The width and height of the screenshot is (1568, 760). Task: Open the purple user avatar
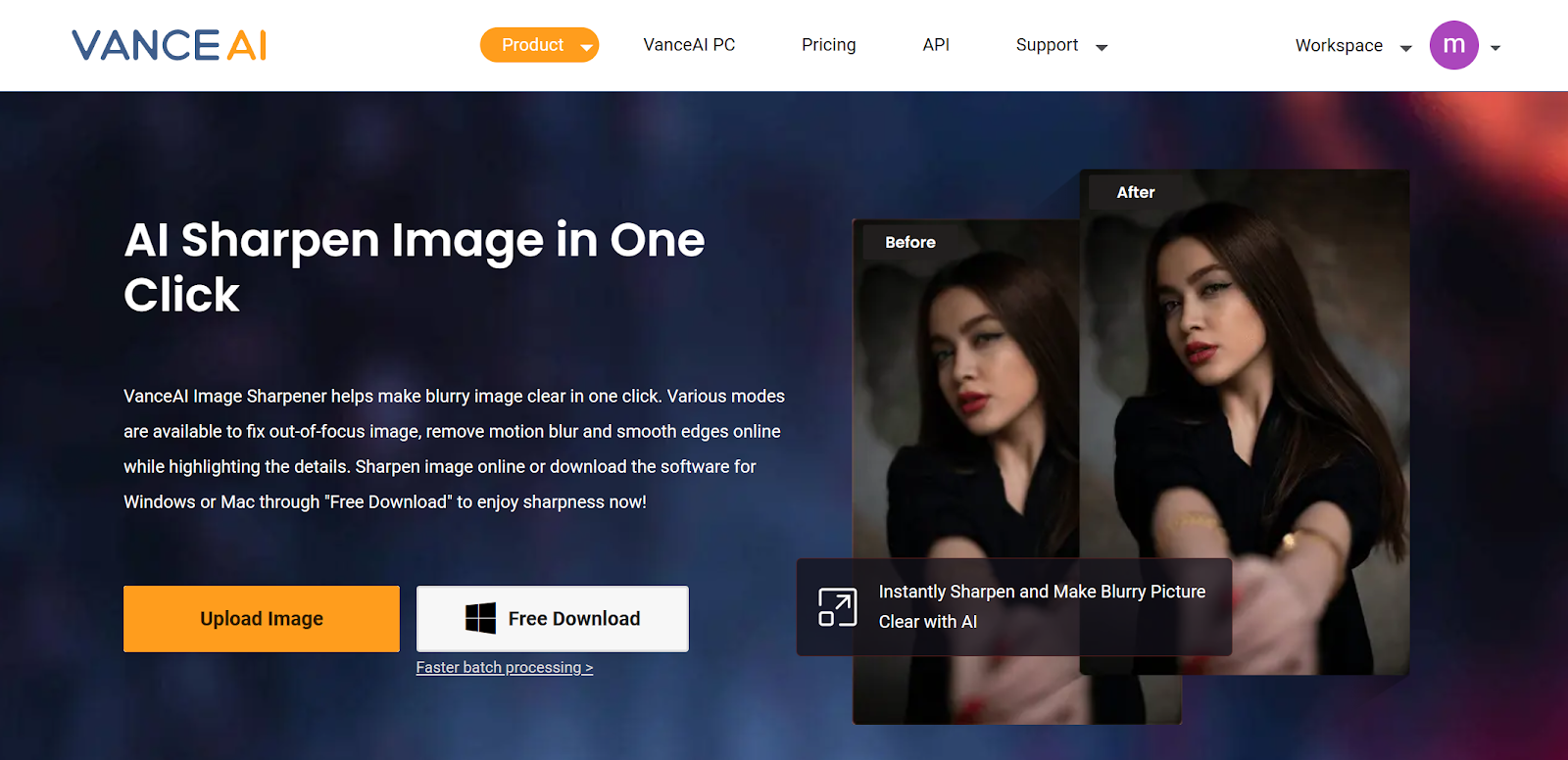coord(1453,45)
